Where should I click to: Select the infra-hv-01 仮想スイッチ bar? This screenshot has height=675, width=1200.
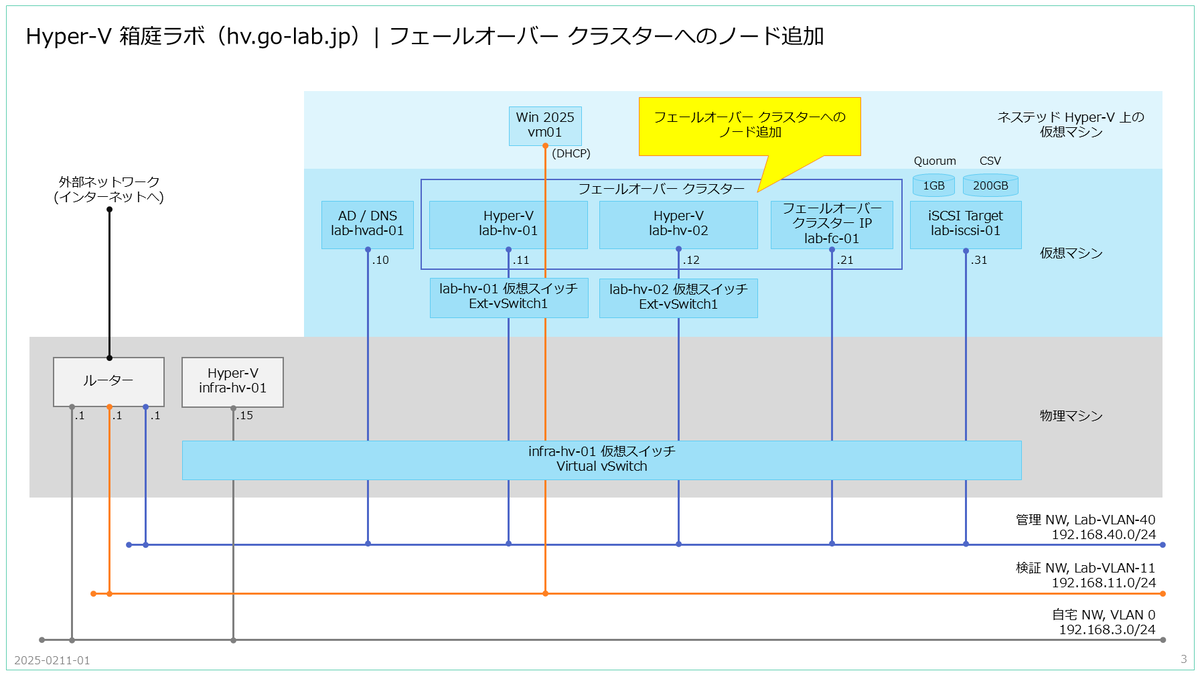(x=601, y=458)
